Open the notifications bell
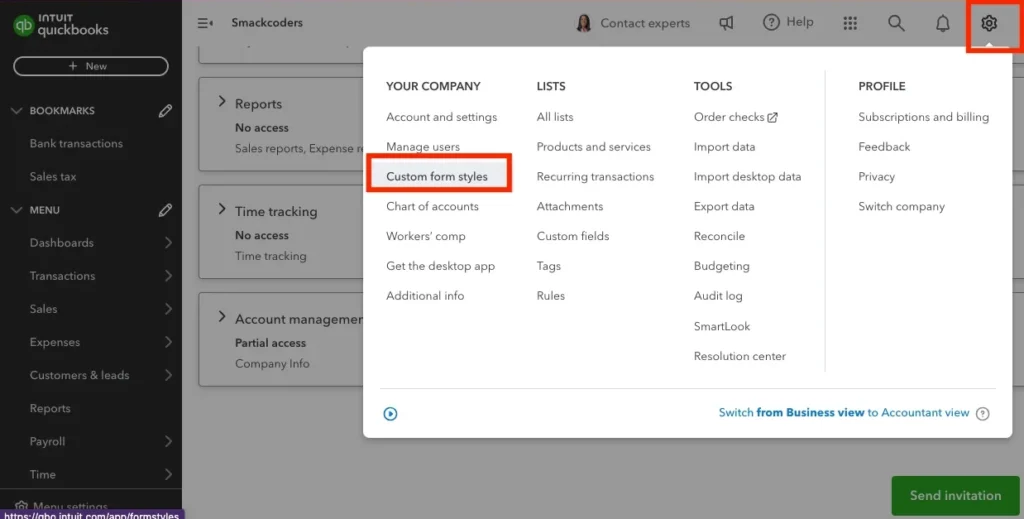The width and height of the screenshot is (1024, 519). click(942, 24)
